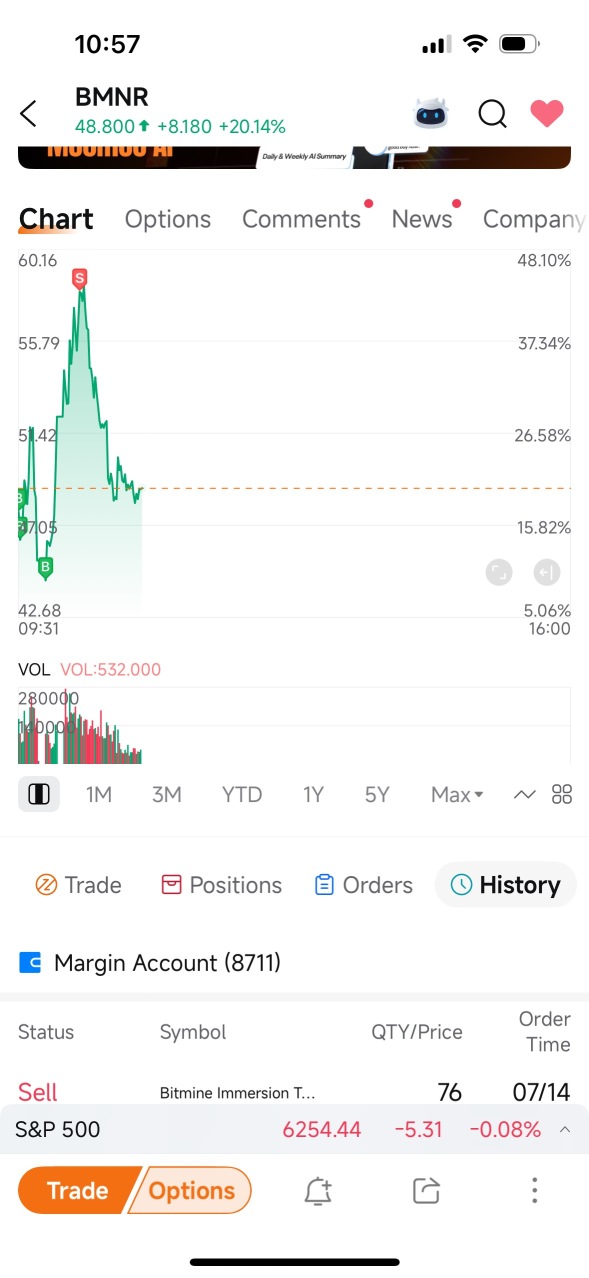This screenshot has height=1278, width=589.
Task: Toggle the heart watchlist favorite
Action: pyautogui.click(x=547, y=113)
